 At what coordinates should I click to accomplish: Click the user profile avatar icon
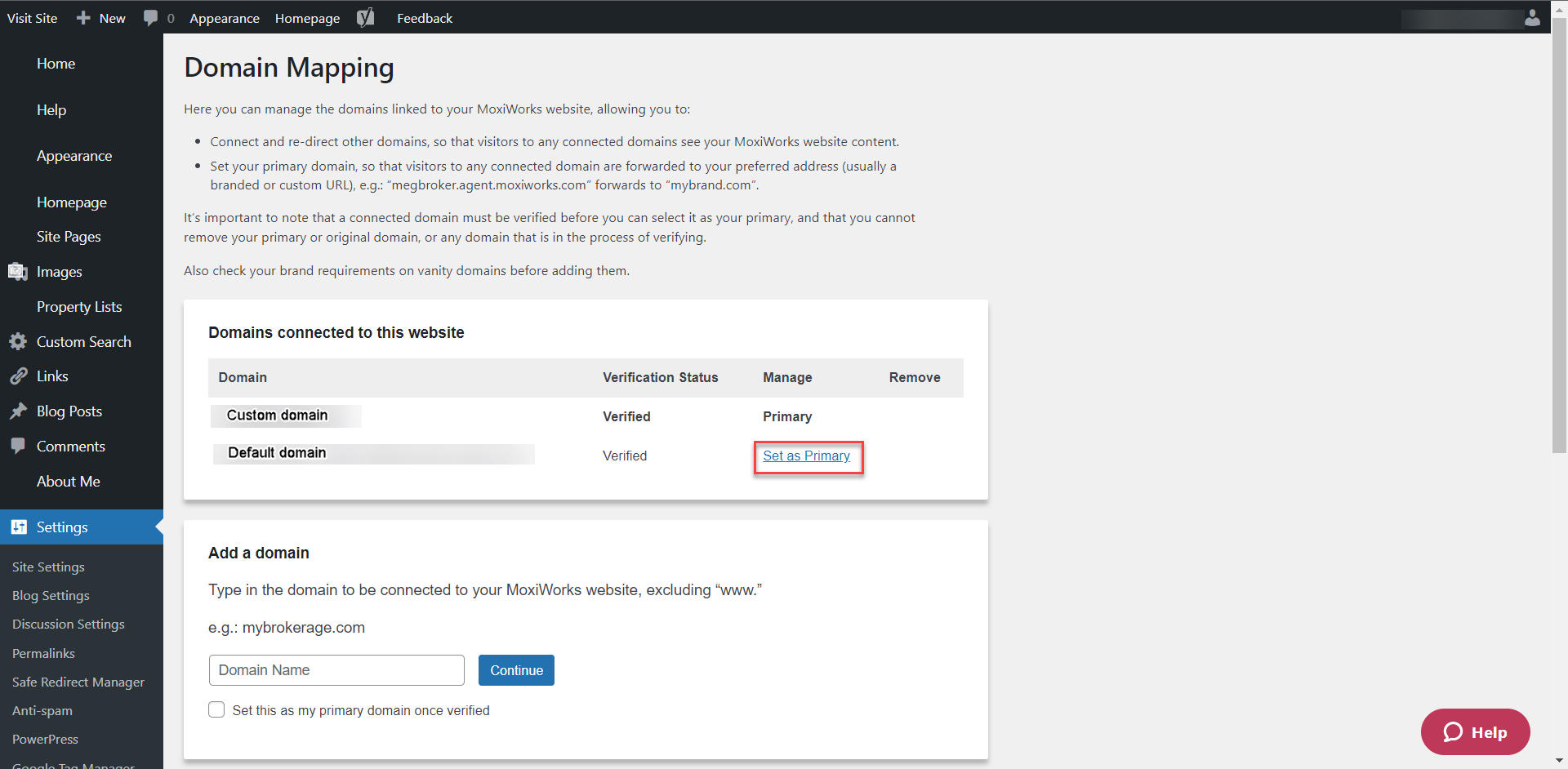point(1532,18)
